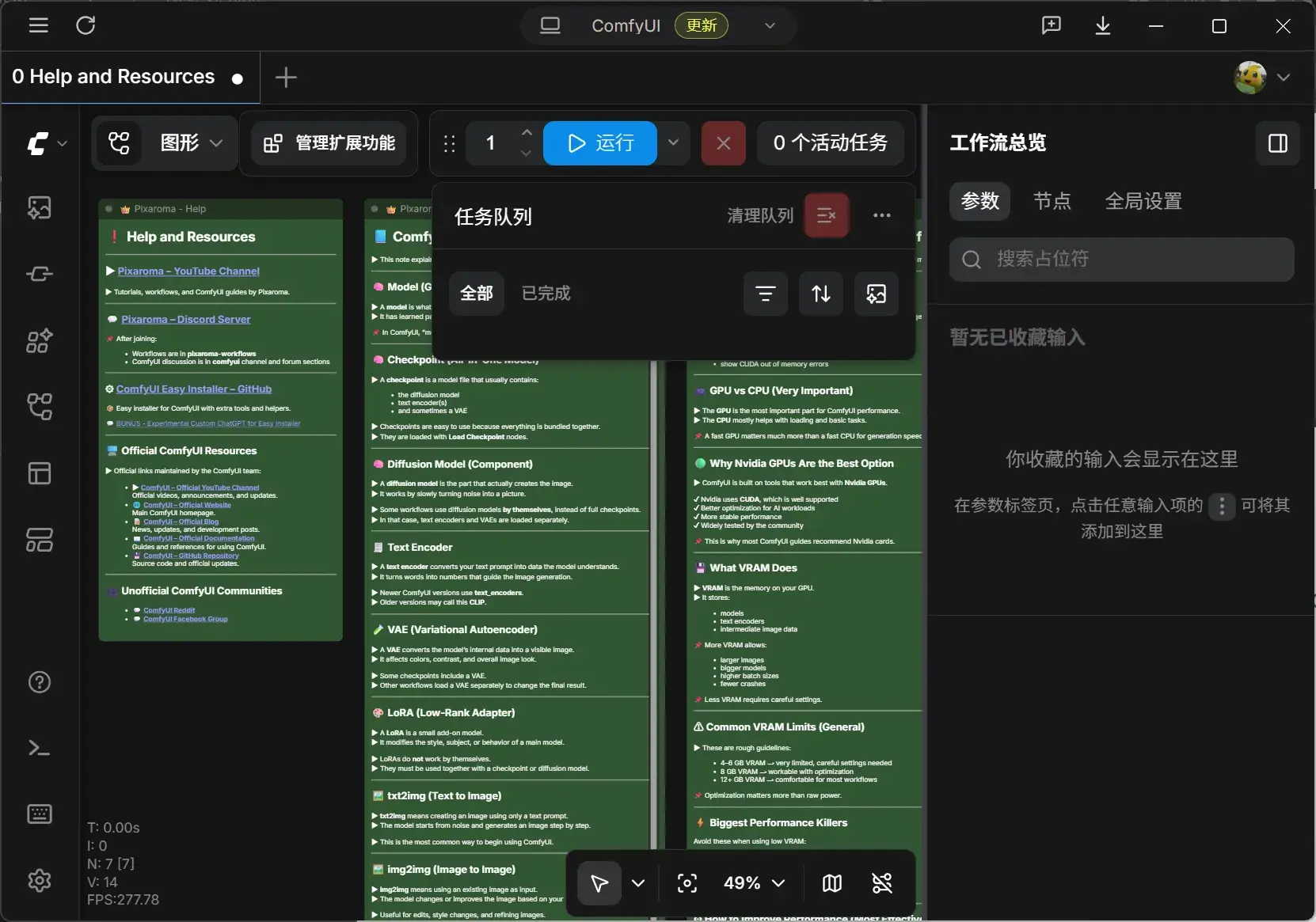
Task: Select the 0 Help and Resources workflow tab
Action: [130, 77]
